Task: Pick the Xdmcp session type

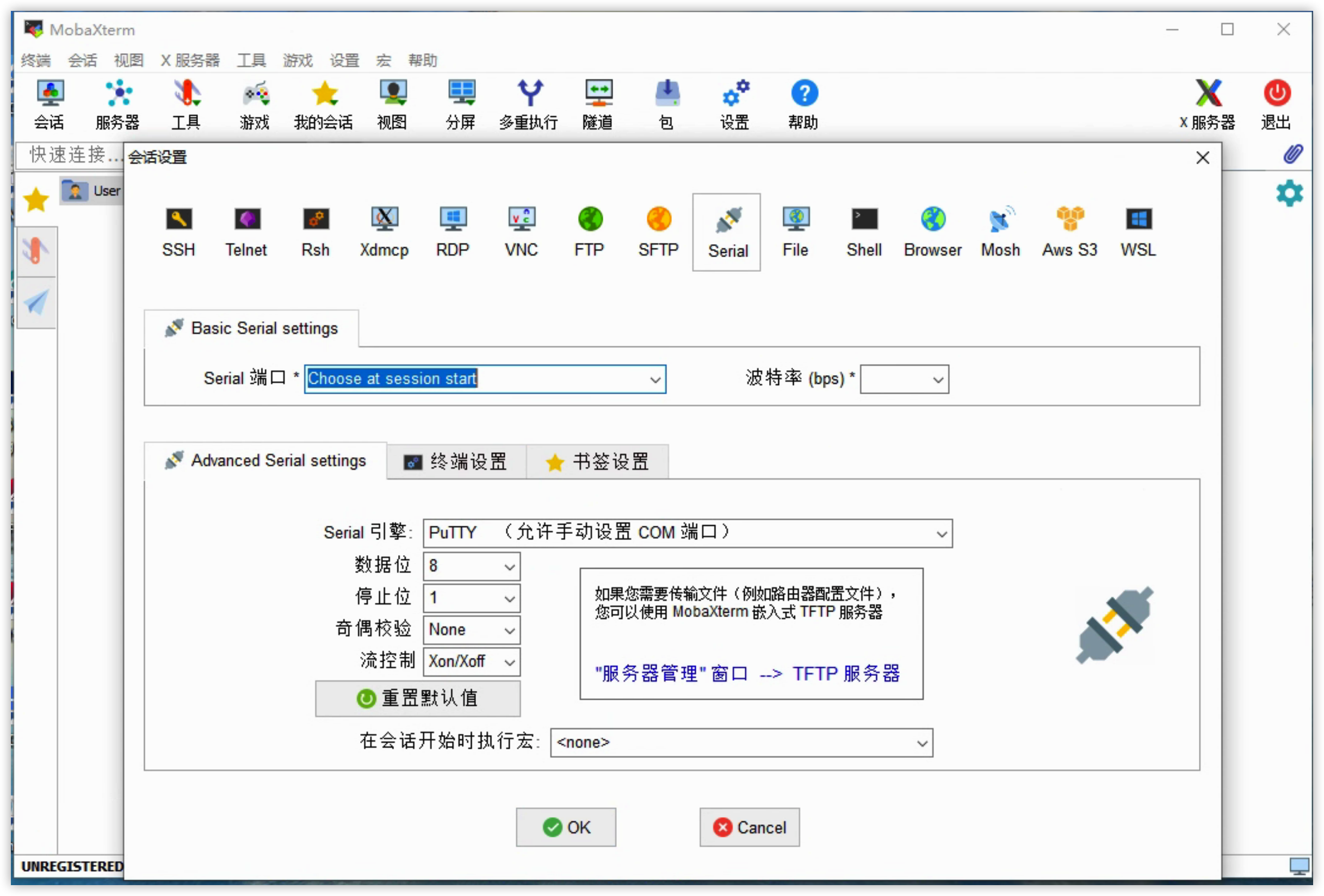Action: click(384, 232)
